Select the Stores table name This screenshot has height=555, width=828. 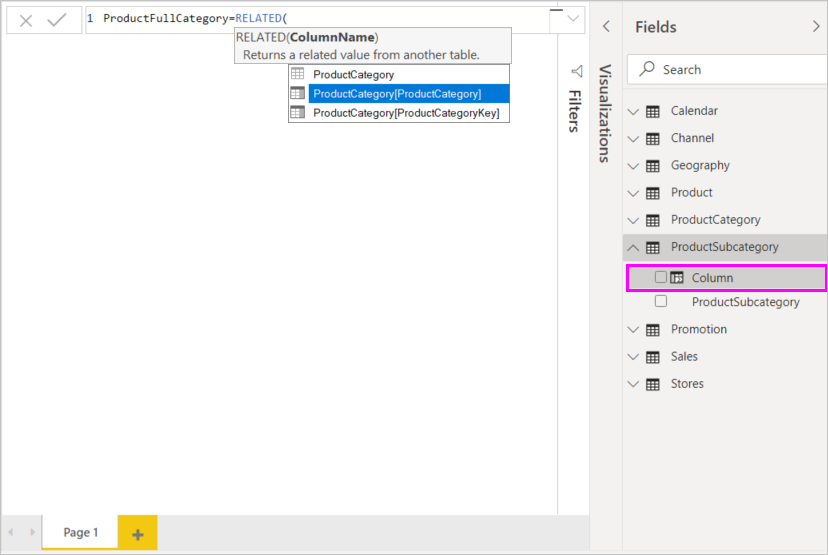click(687, 384)
